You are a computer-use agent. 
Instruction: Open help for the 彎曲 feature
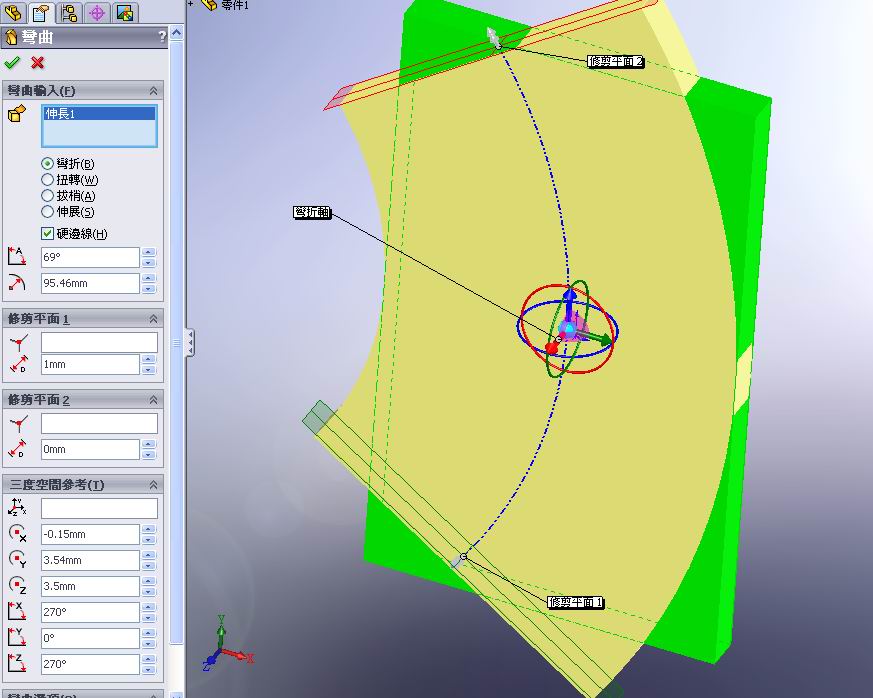(x=161, y=37)
